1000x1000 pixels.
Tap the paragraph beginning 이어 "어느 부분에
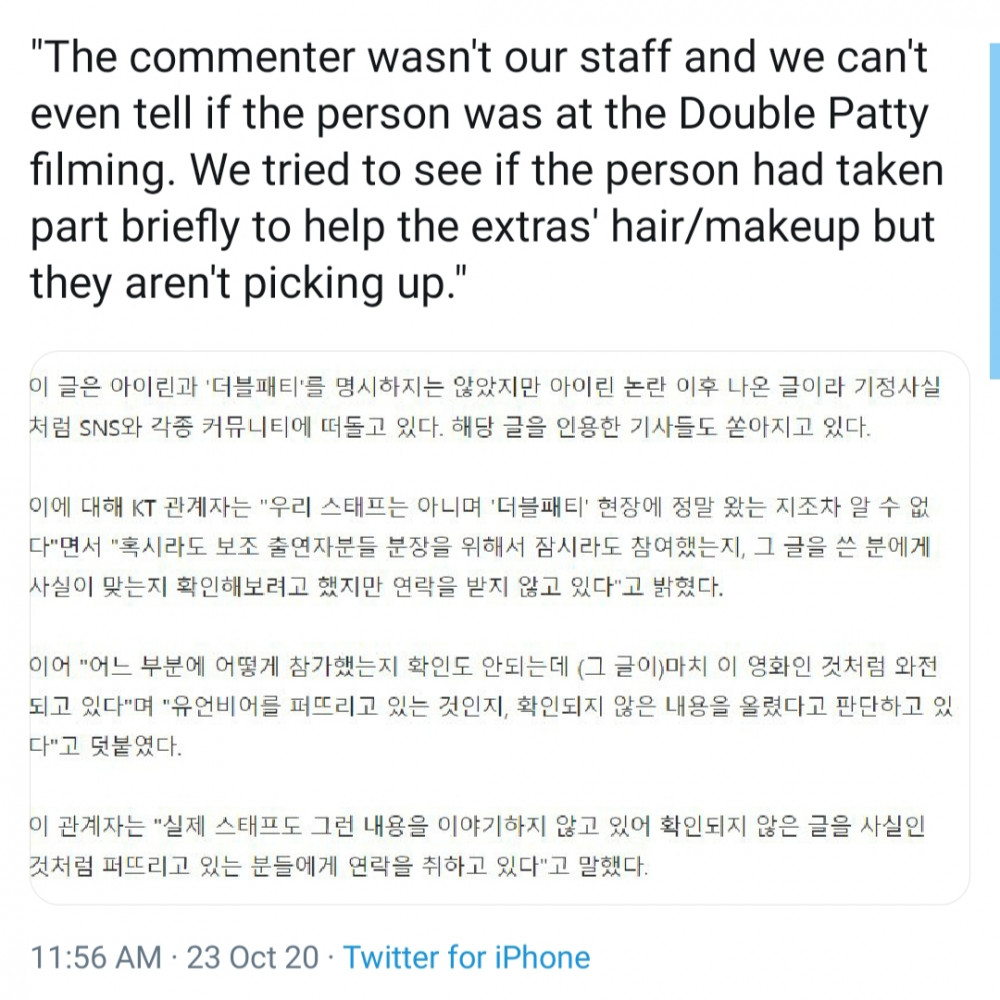pyautogui.click(x=491, y=706)
